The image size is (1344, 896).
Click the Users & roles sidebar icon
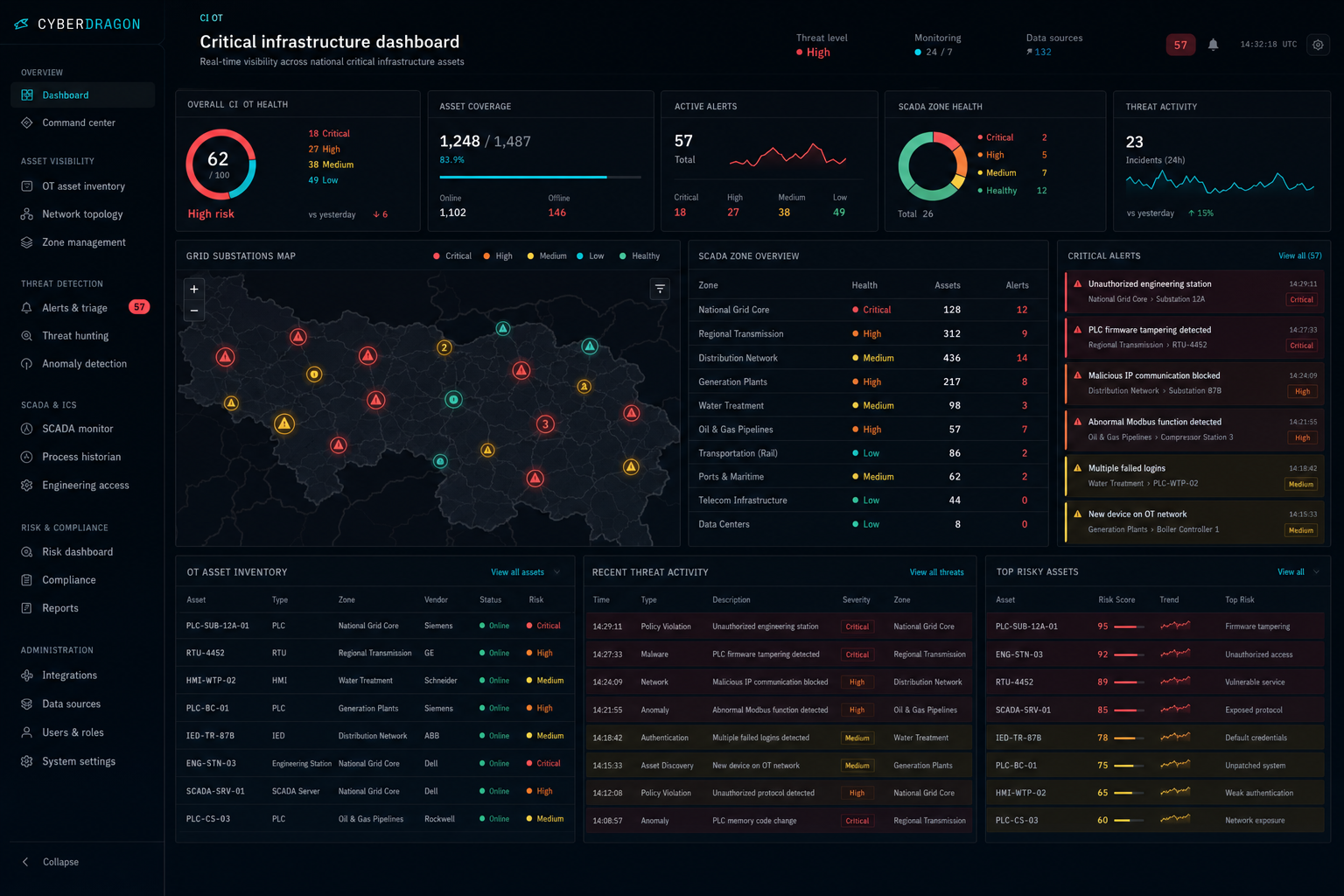pos(27,732)
